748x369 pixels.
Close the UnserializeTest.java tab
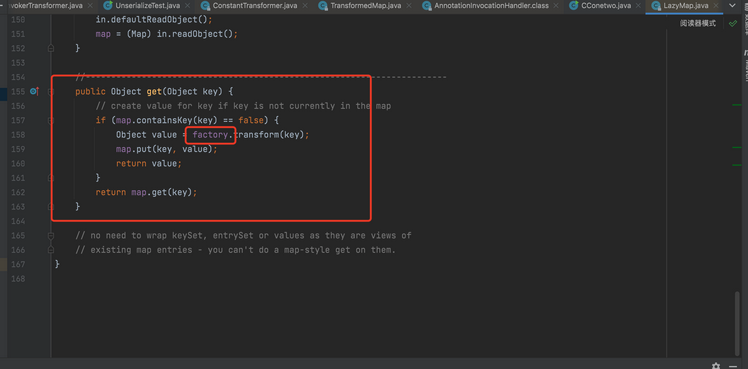click(187, 6)
